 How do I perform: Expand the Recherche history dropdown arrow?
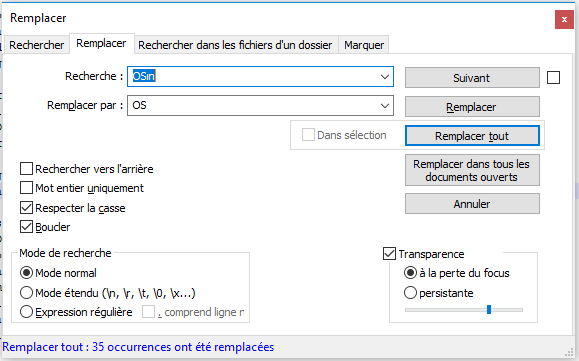(385, 77)
